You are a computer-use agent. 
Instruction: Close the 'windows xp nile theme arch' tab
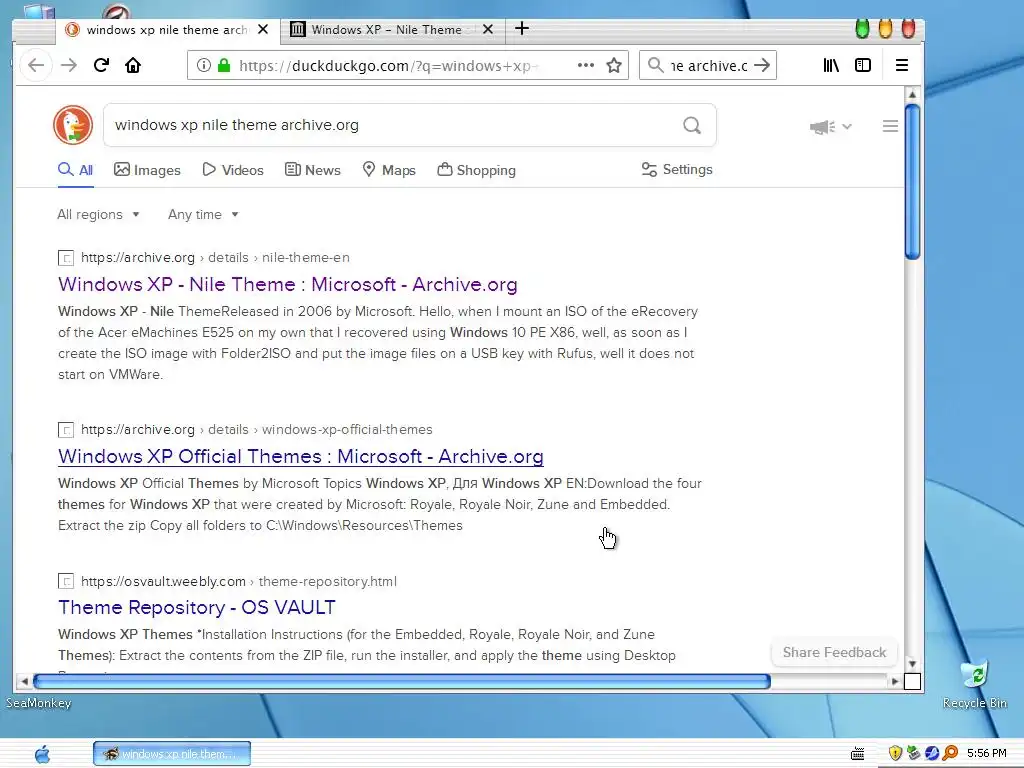click(x=263, y=29)
